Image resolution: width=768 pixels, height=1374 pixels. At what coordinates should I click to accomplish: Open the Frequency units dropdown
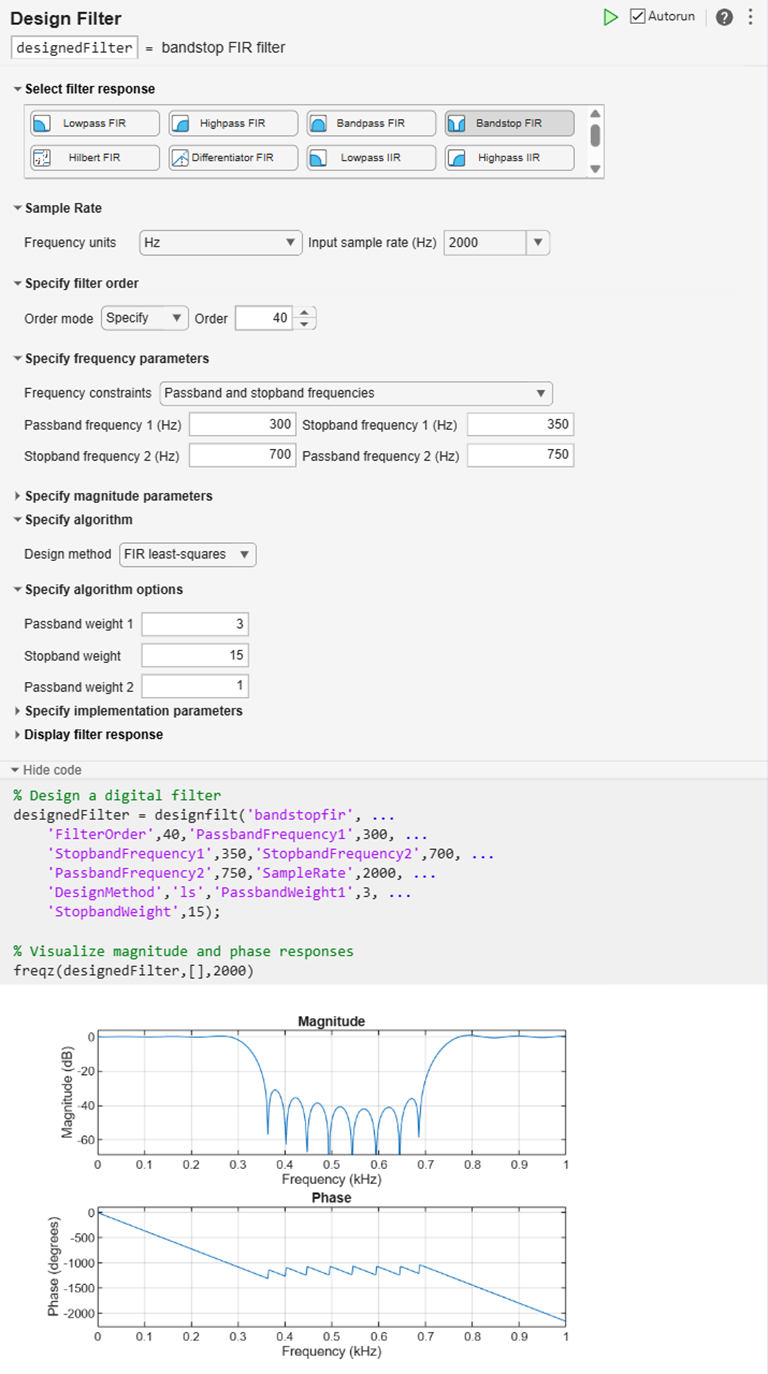220,242
